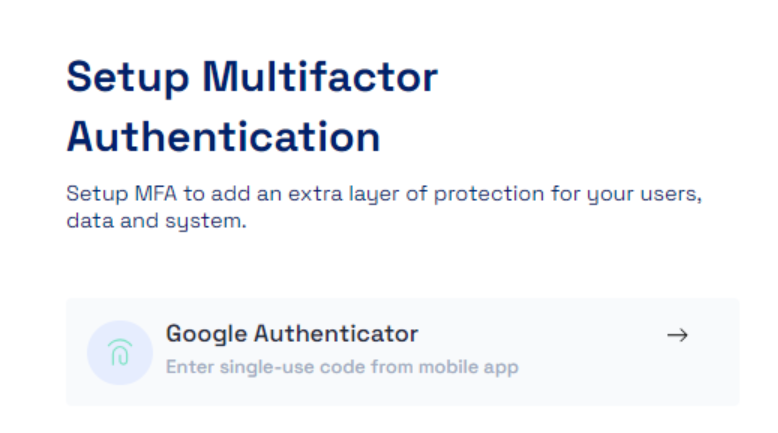Click the fingerprint icon for Google Authenticator
The image size is (778, 433).
(x=119, y=352)
